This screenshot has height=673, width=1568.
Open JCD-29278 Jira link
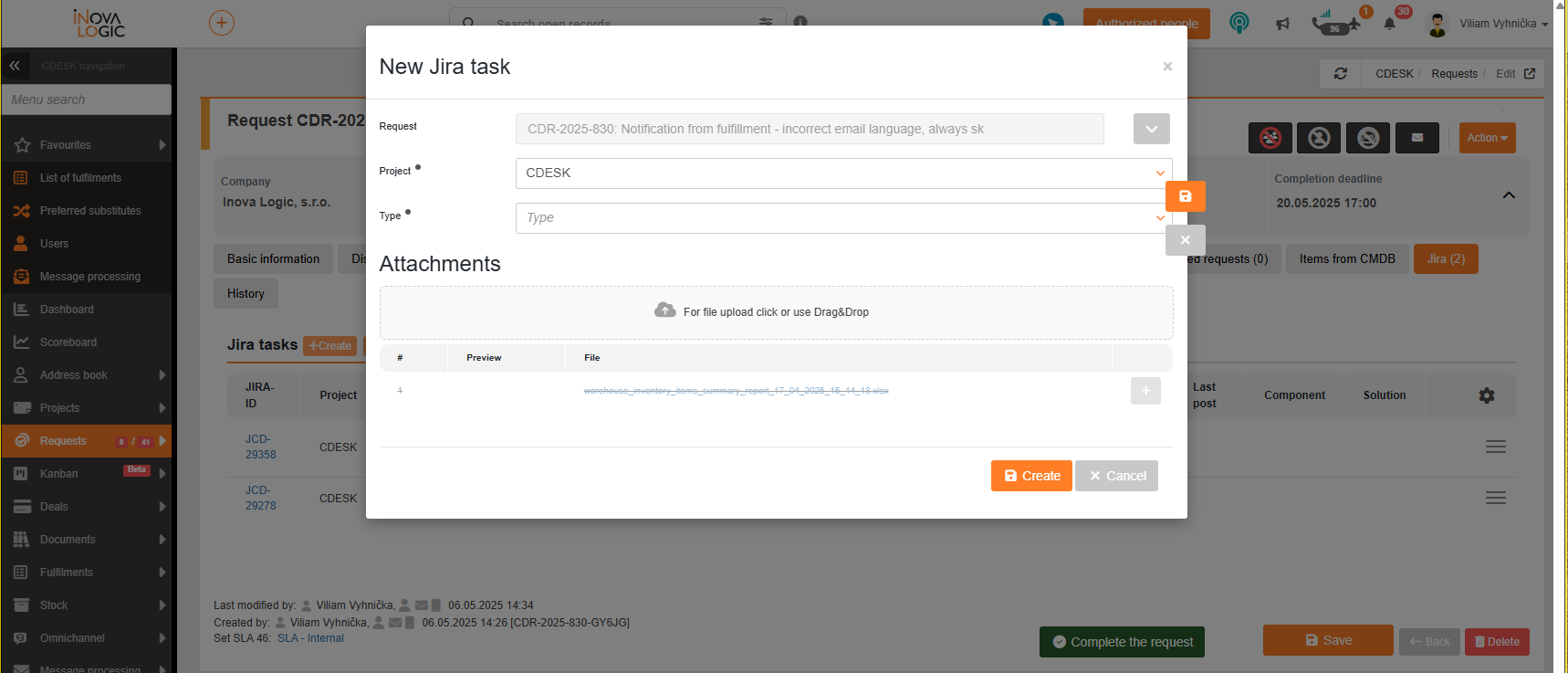260,498
